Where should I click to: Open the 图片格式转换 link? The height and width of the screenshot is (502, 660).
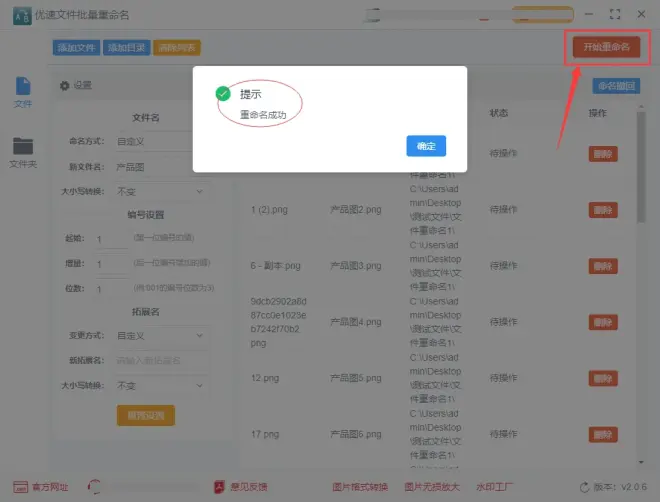click(x=360, y=487)
